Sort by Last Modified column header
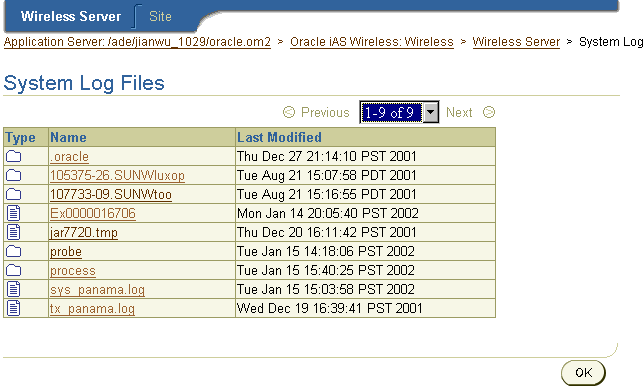Image resolution: width=643 pixels, height=388 pixels. (x=279, y=137)
